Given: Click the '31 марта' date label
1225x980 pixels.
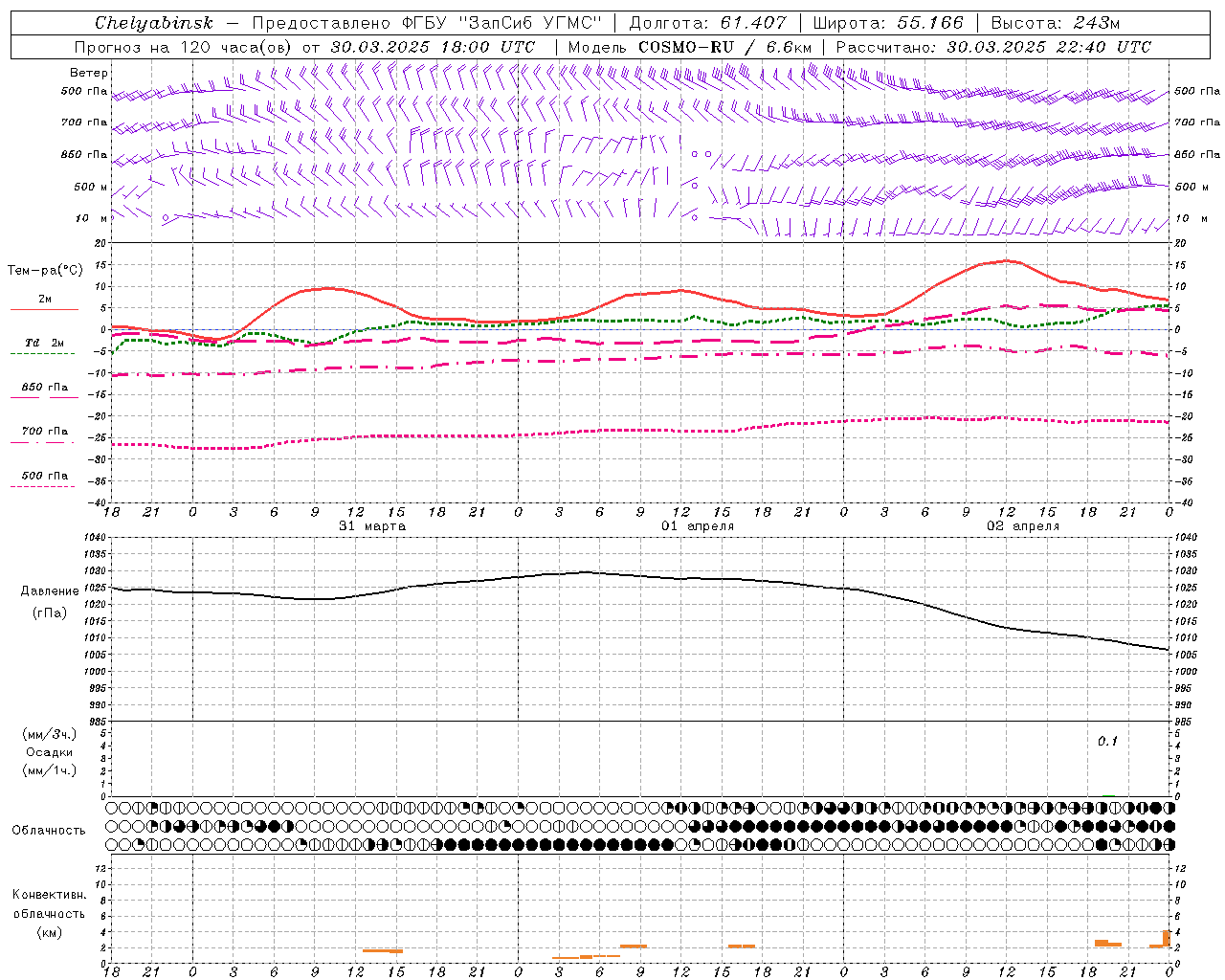Looking at the screenshot, I should pyautogui.click(x=372, y=526).
